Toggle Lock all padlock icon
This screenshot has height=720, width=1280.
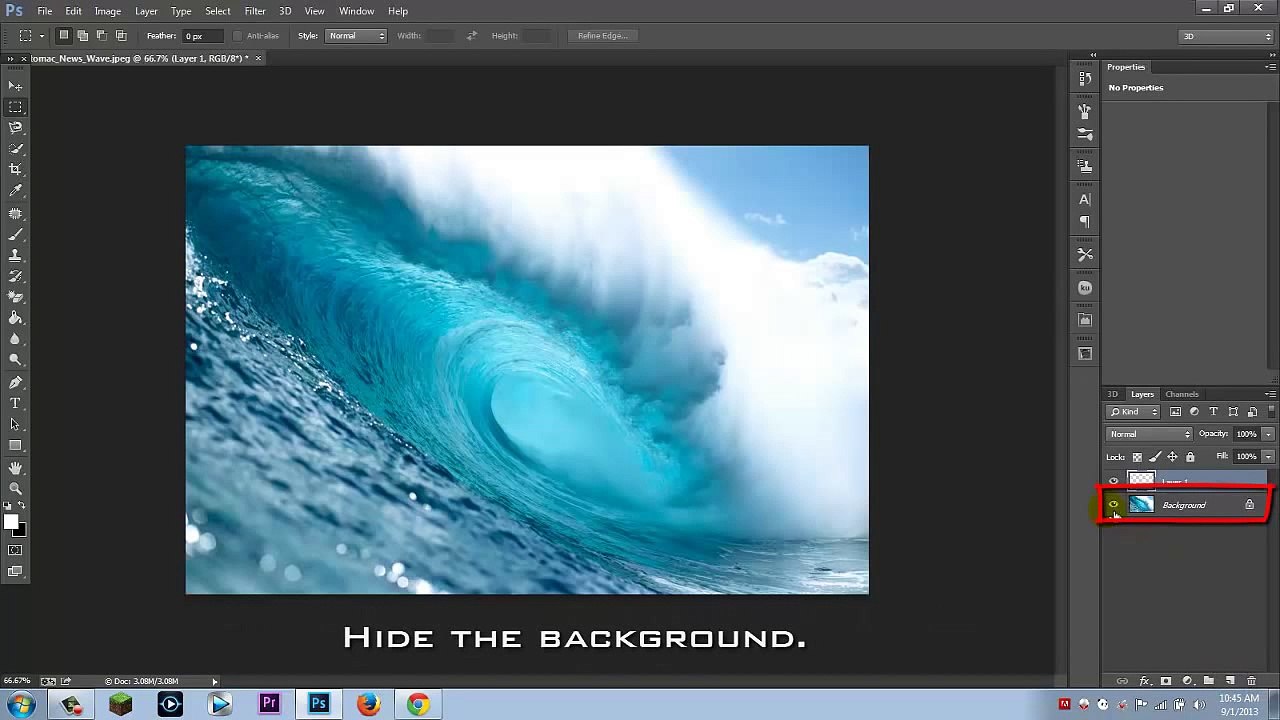point(1190,457)
